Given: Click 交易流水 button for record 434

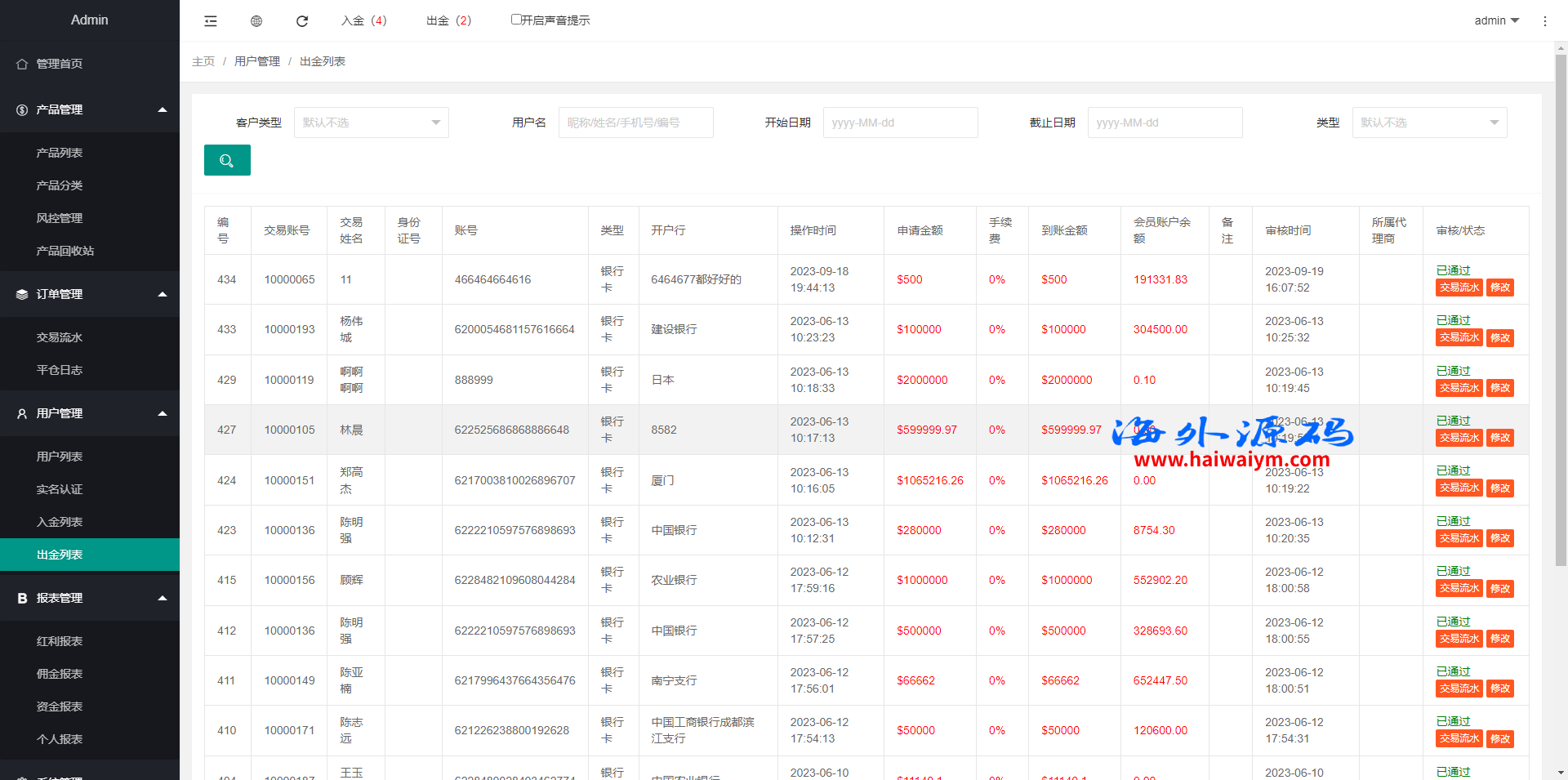Looking at the screenshot, I should [x=1459, y=287].
